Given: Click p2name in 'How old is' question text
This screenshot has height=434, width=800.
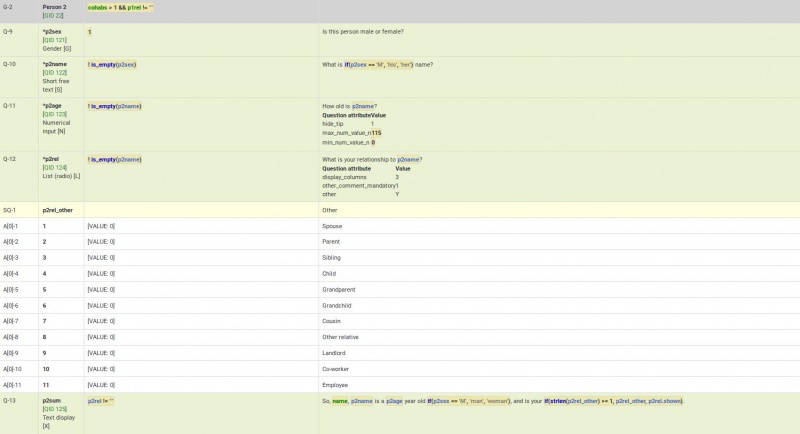Looking at the screenshot, I should (x=364, y=106).
